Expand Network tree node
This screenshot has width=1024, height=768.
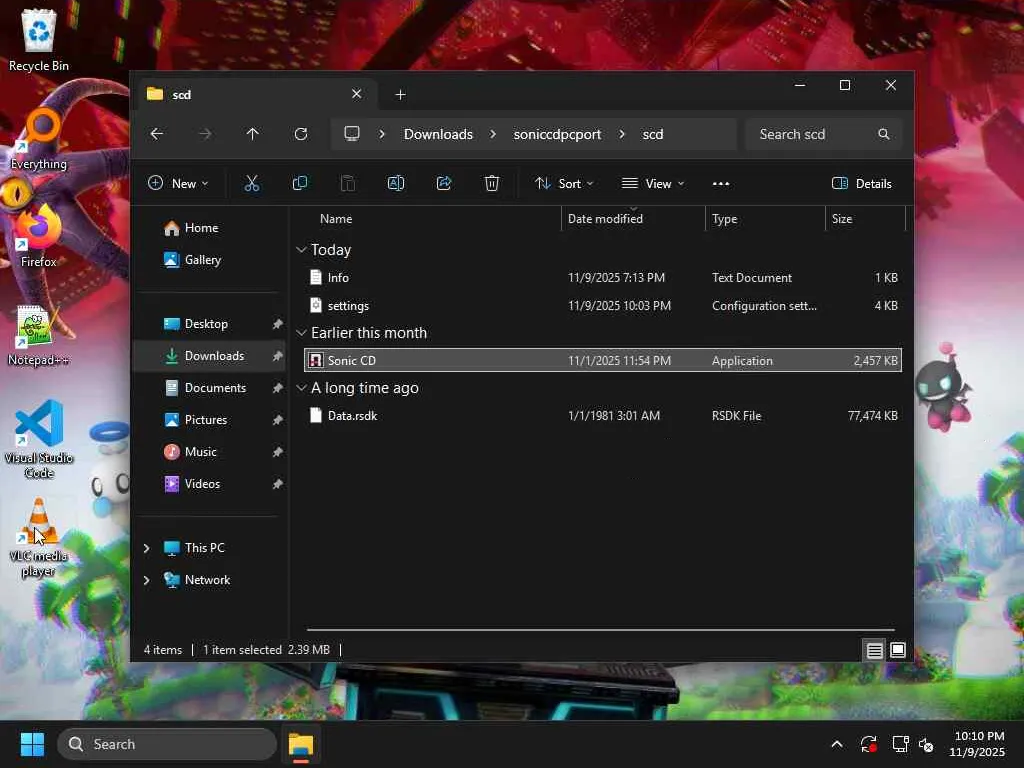(146, 580)
